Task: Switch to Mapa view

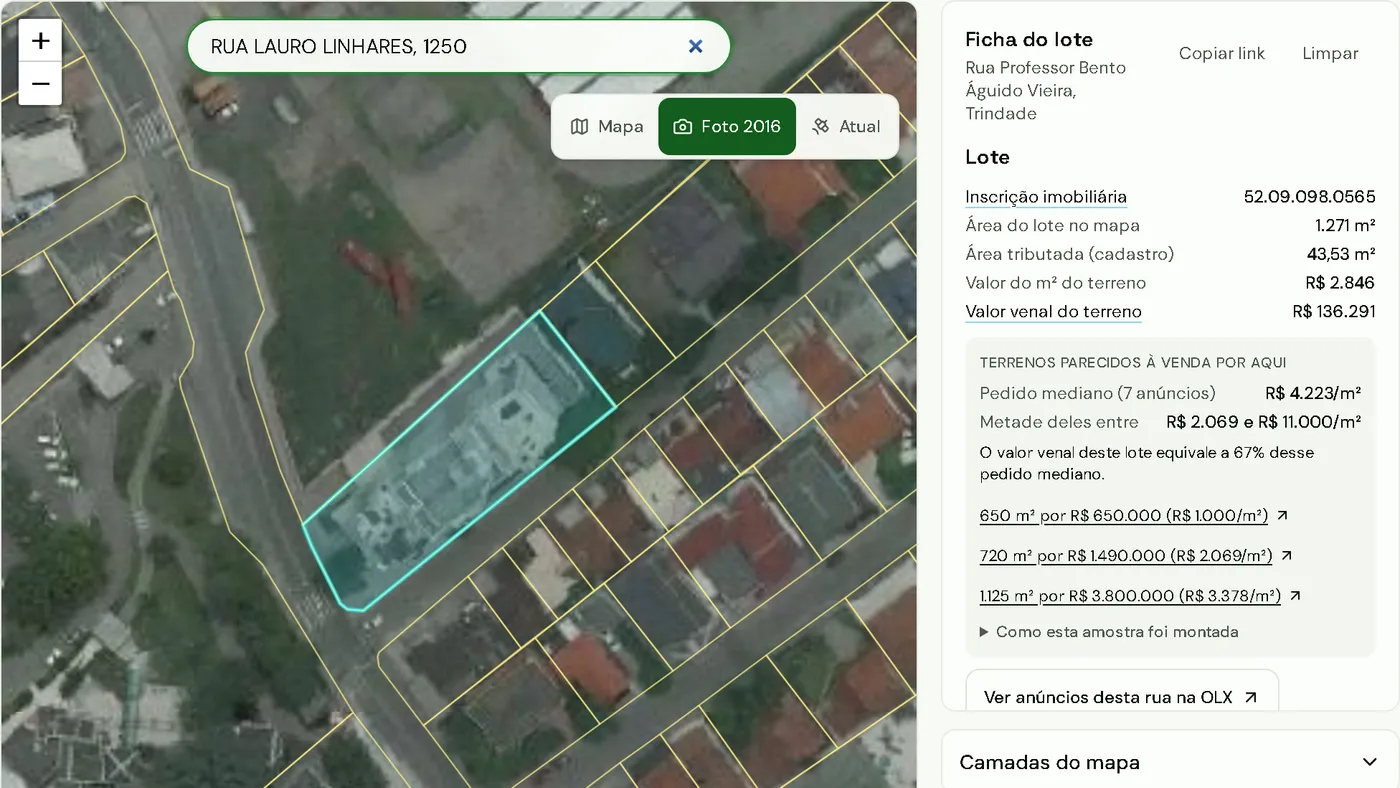Action: tap(607, 126)
